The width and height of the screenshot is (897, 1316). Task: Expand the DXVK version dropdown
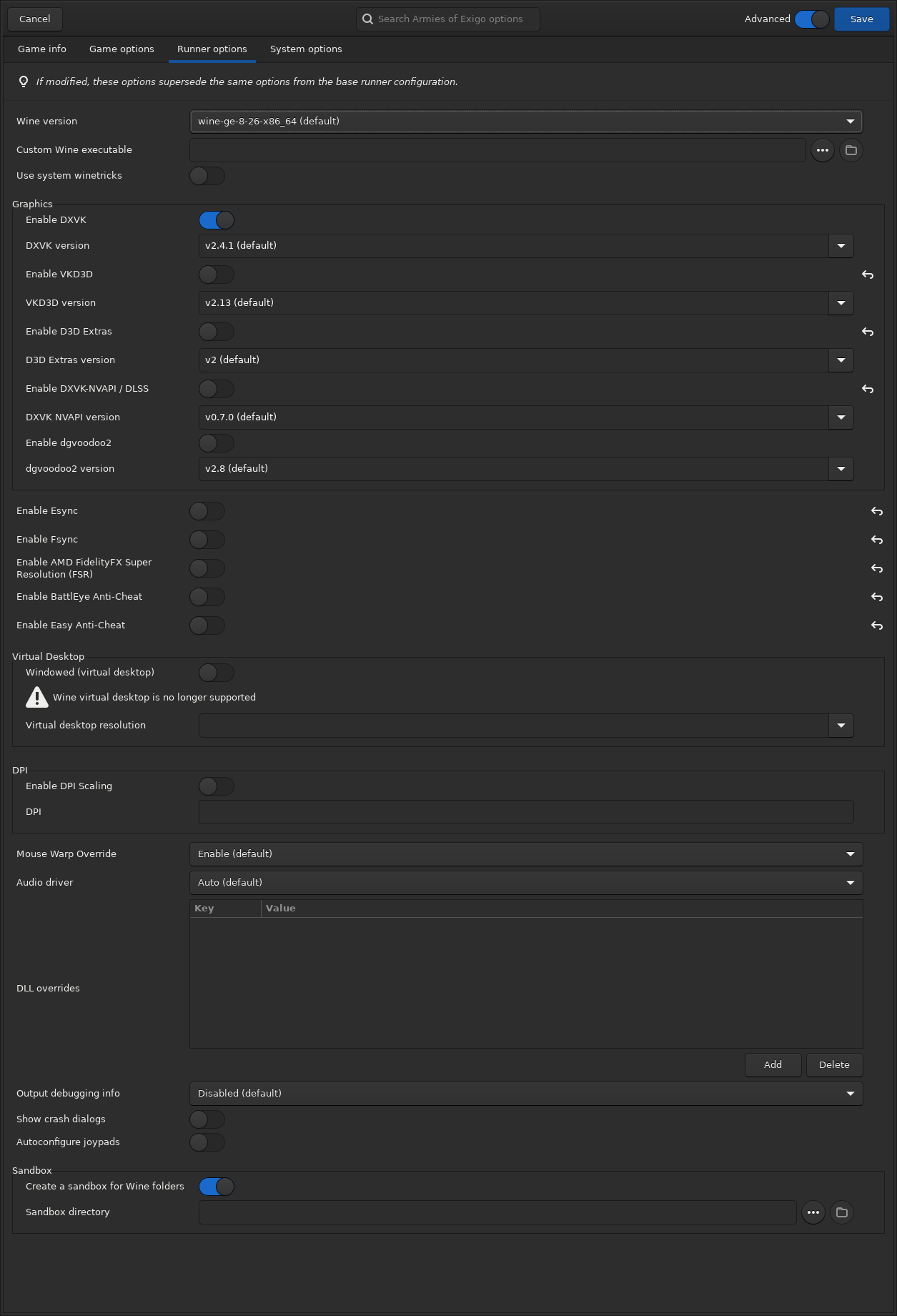[x=526, y=246]
